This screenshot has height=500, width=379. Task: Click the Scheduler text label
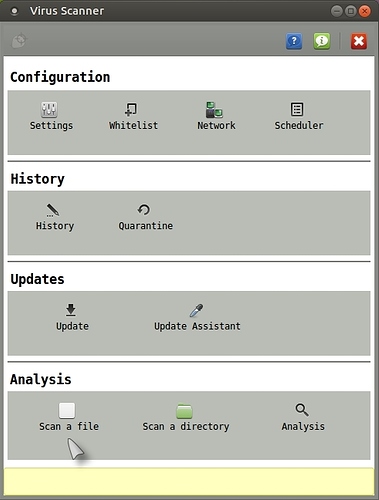(x=299, y=126)
